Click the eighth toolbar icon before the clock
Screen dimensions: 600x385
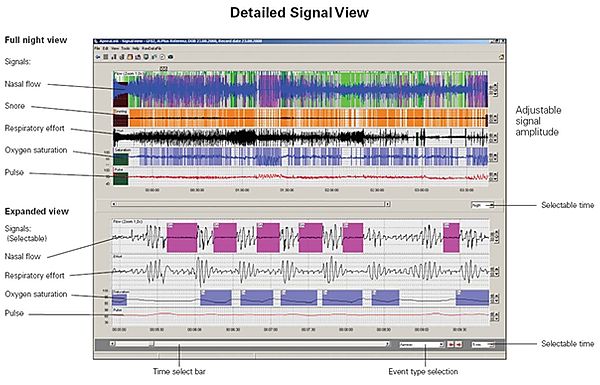154,57
